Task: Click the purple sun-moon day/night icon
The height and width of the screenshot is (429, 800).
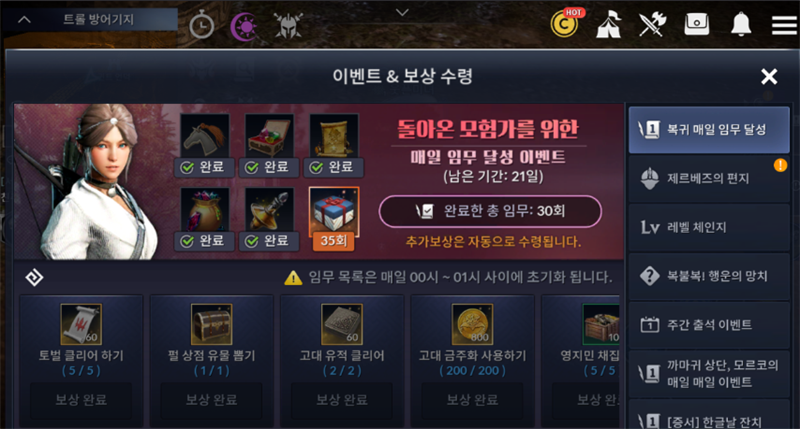Action: click(244, 26)
